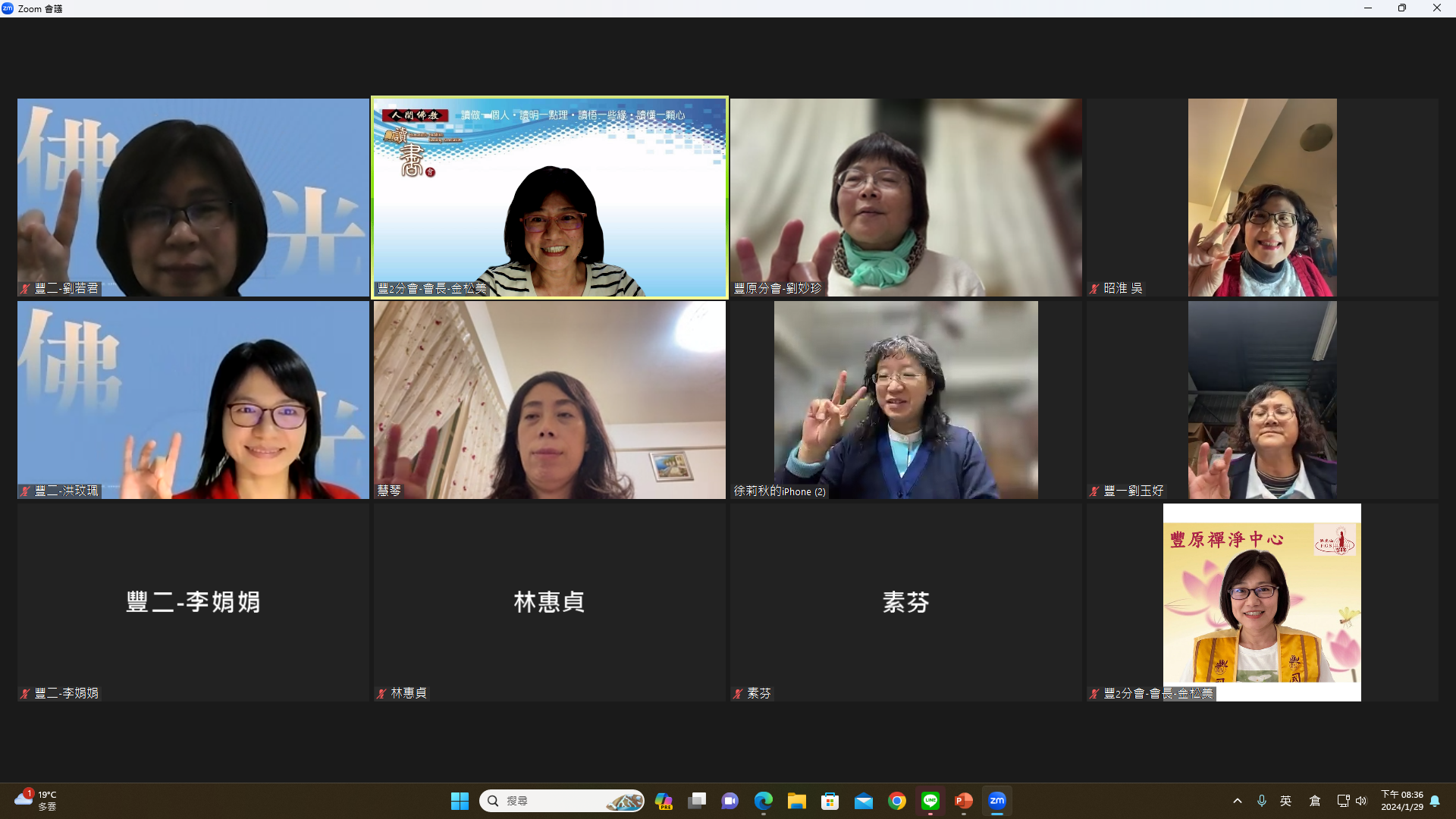This screenshot has width=1456, height=819.
Task: Open PowerPoint from the taskbar
Action: click(x=963, y=801)
